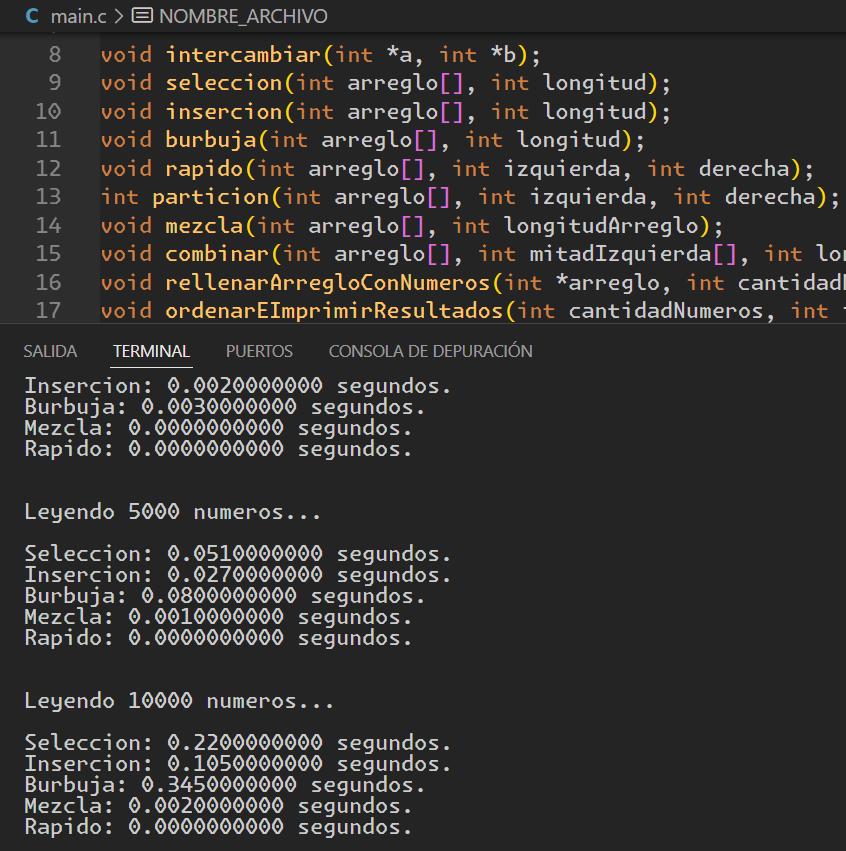Click the parameter longitudArreglo on line 14
The height and width of the screenshot is (851, 846).
tap(601, 225)
